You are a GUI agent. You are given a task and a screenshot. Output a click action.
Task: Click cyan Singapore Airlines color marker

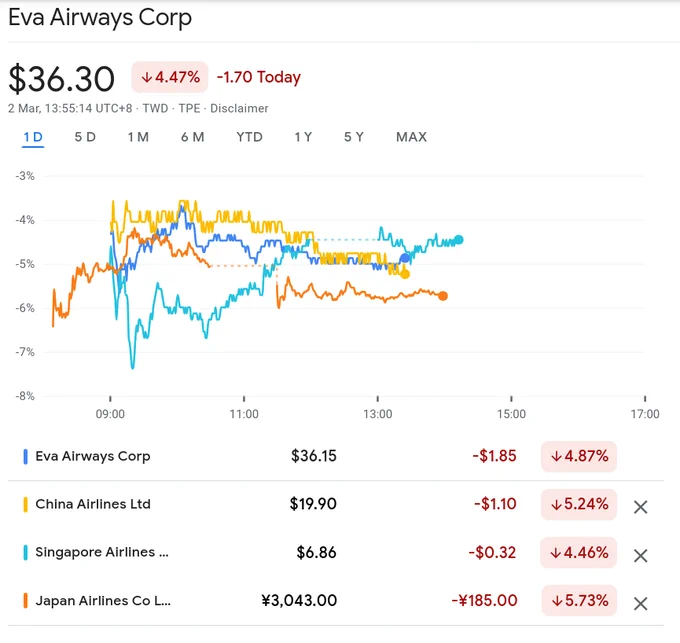(x=25, y=552)
